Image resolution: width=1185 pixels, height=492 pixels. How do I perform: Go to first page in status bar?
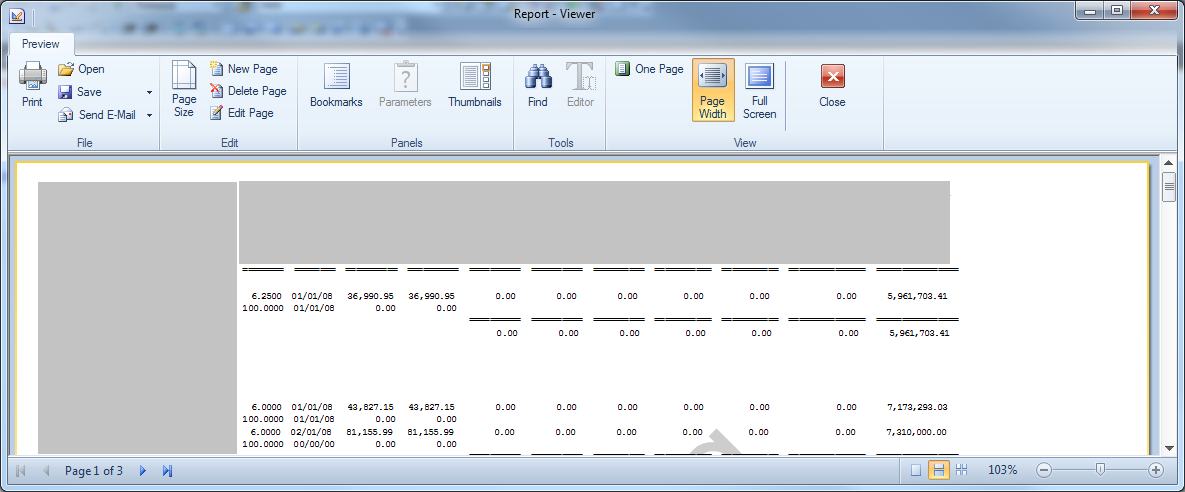(x=20, y=471)
